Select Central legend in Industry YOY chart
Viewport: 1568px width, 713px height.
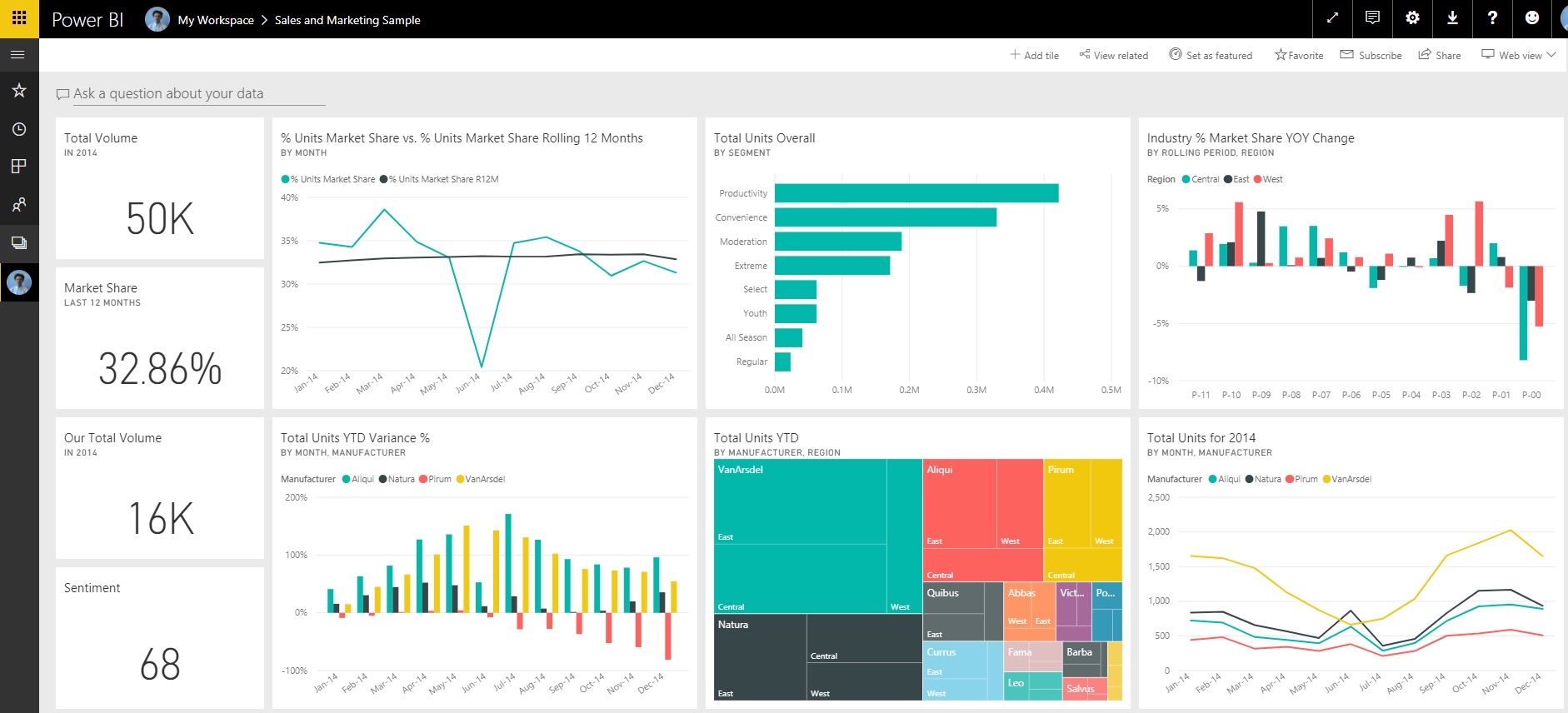click(x=1201, y=179)
